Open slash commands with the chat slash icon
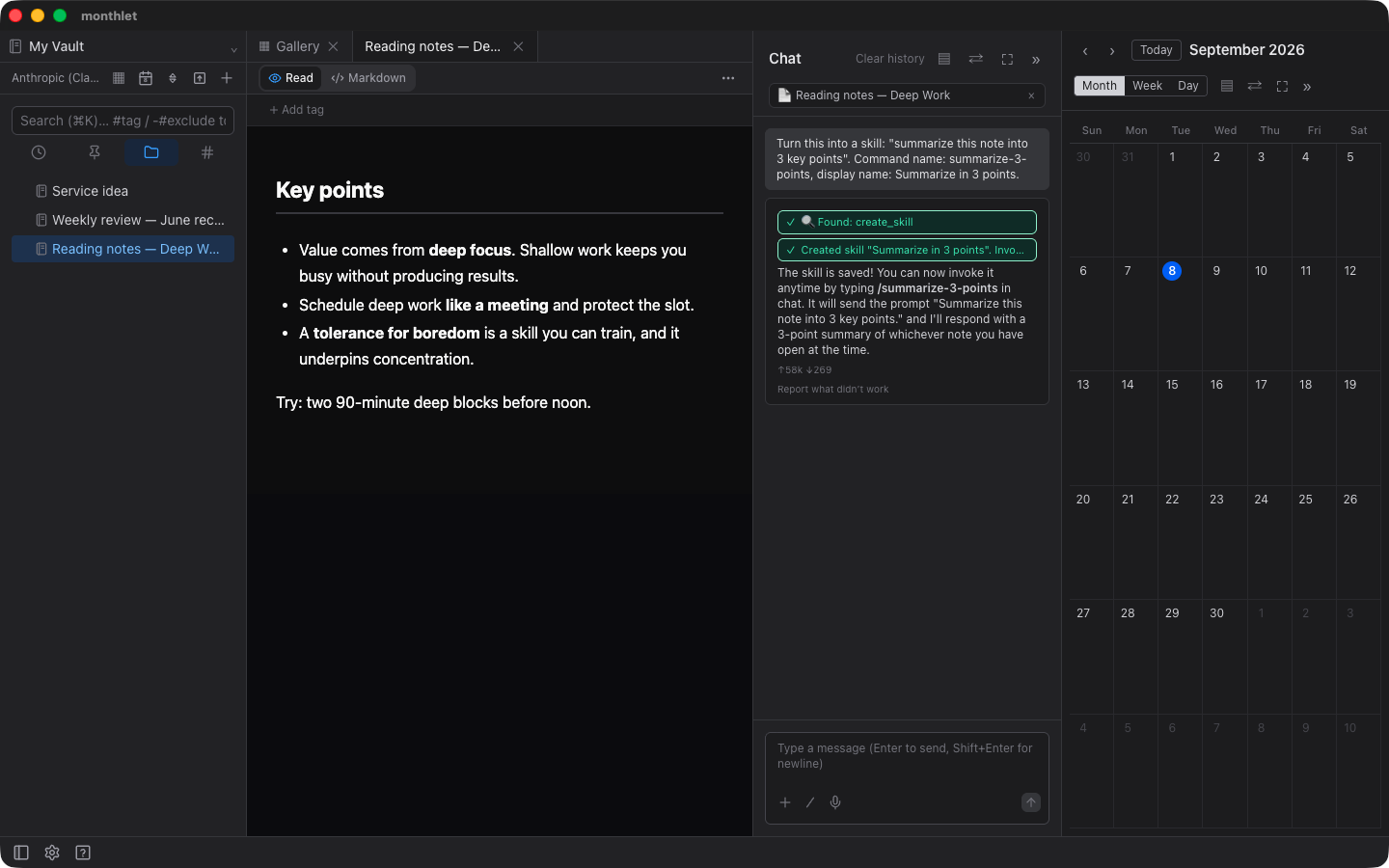Viewport: 1389px width, 868px height. [810, 802]
